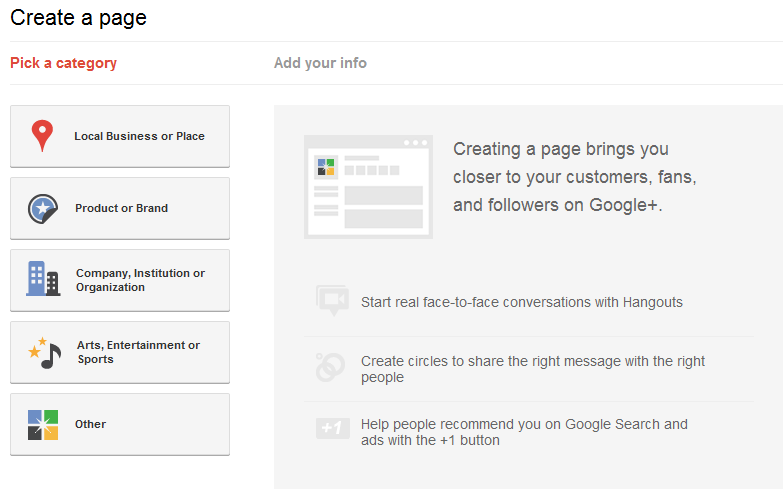Click the blue office buildings icon

point(43,278)
